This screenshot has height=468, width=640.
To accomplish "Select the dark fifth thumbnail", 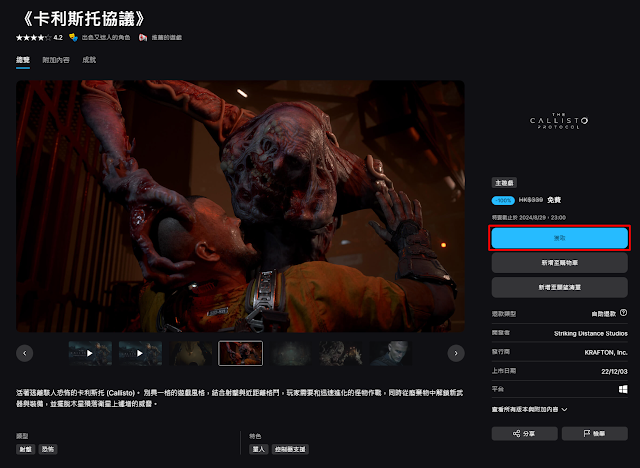I will coord(291,353).
